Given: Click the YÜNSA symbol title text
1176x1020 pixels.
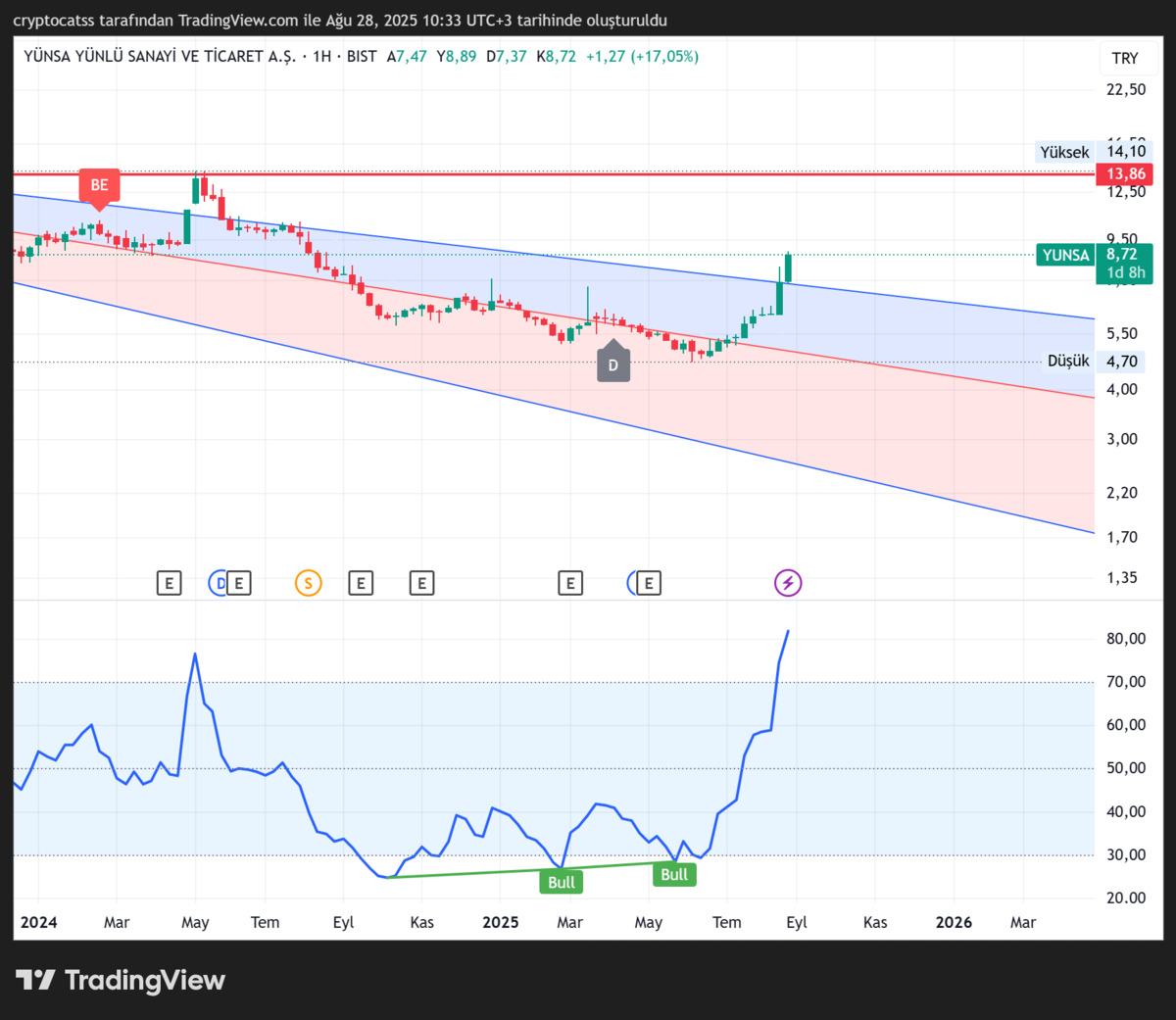Looking at the screenshot, I should coord(159,57).
